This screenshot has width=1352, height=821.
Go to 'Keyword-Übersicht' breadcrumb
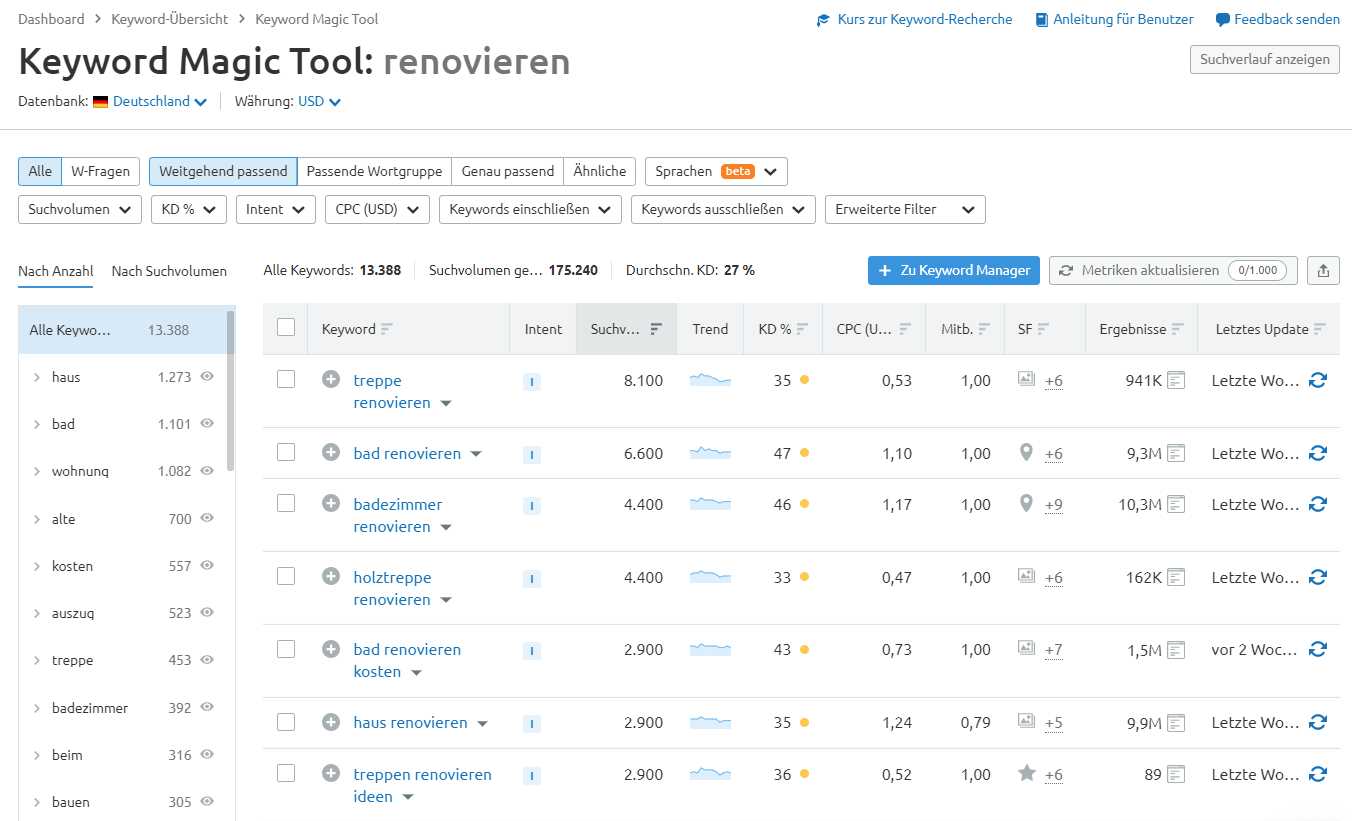170,19
